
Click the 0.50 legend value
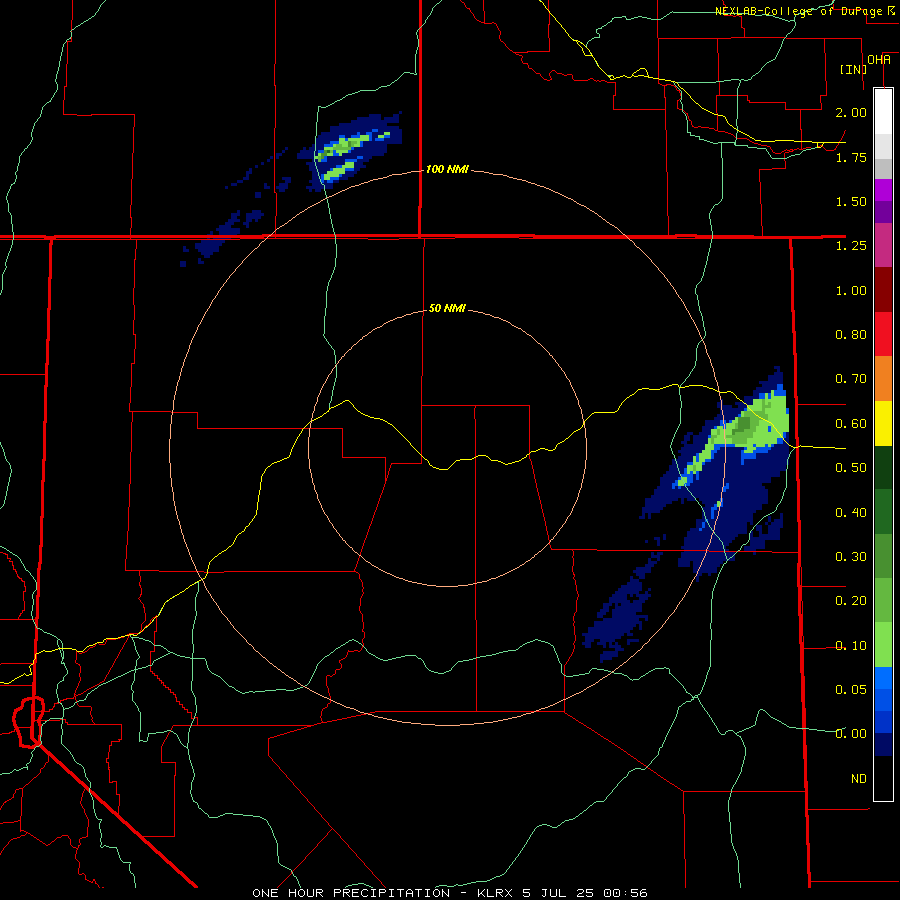(851, 468)
